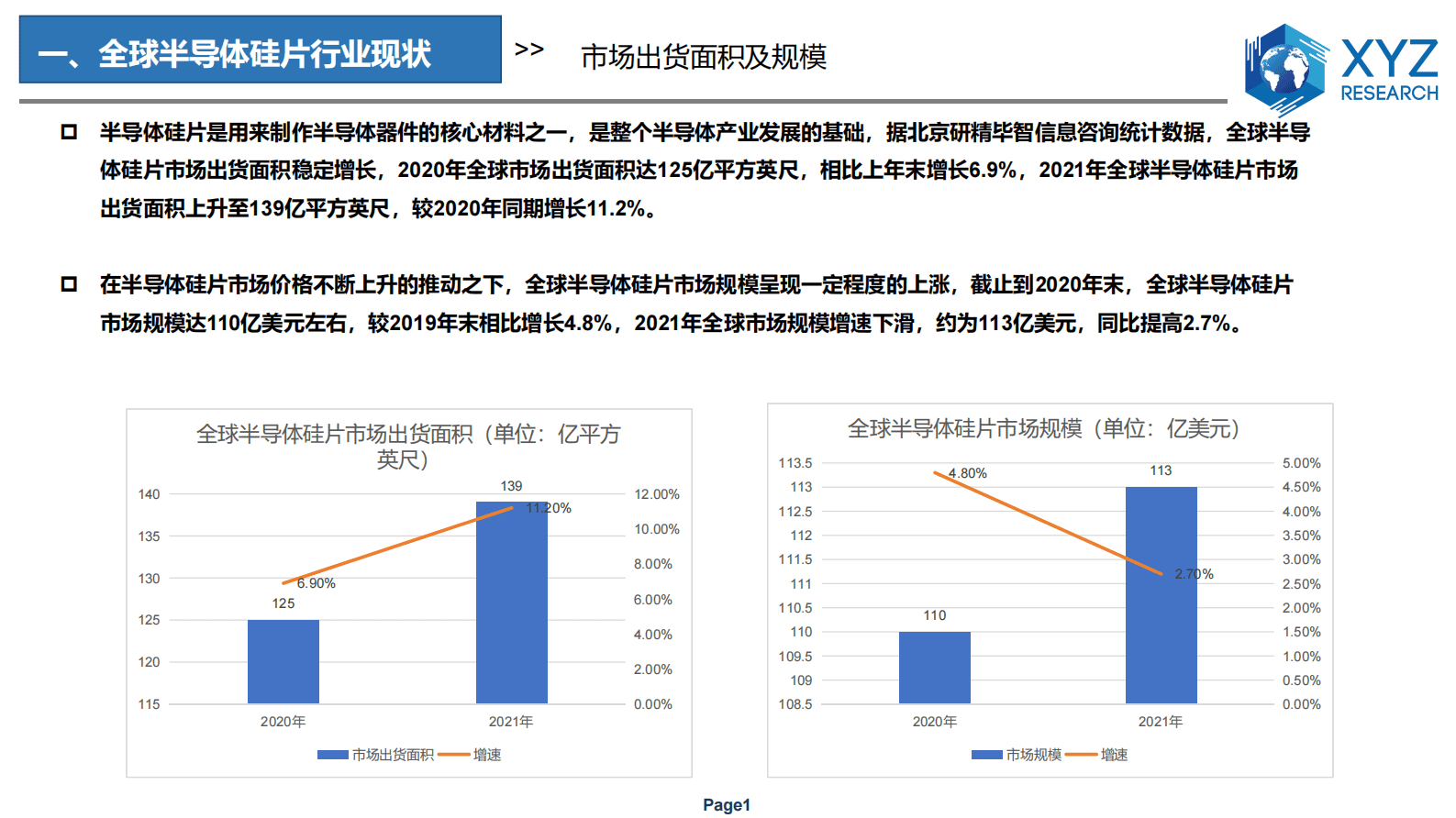Screen dimensions: 1456x818
Task: Click the XYZ RESEARCH logo text
Action: click(x=1389, y=71)
